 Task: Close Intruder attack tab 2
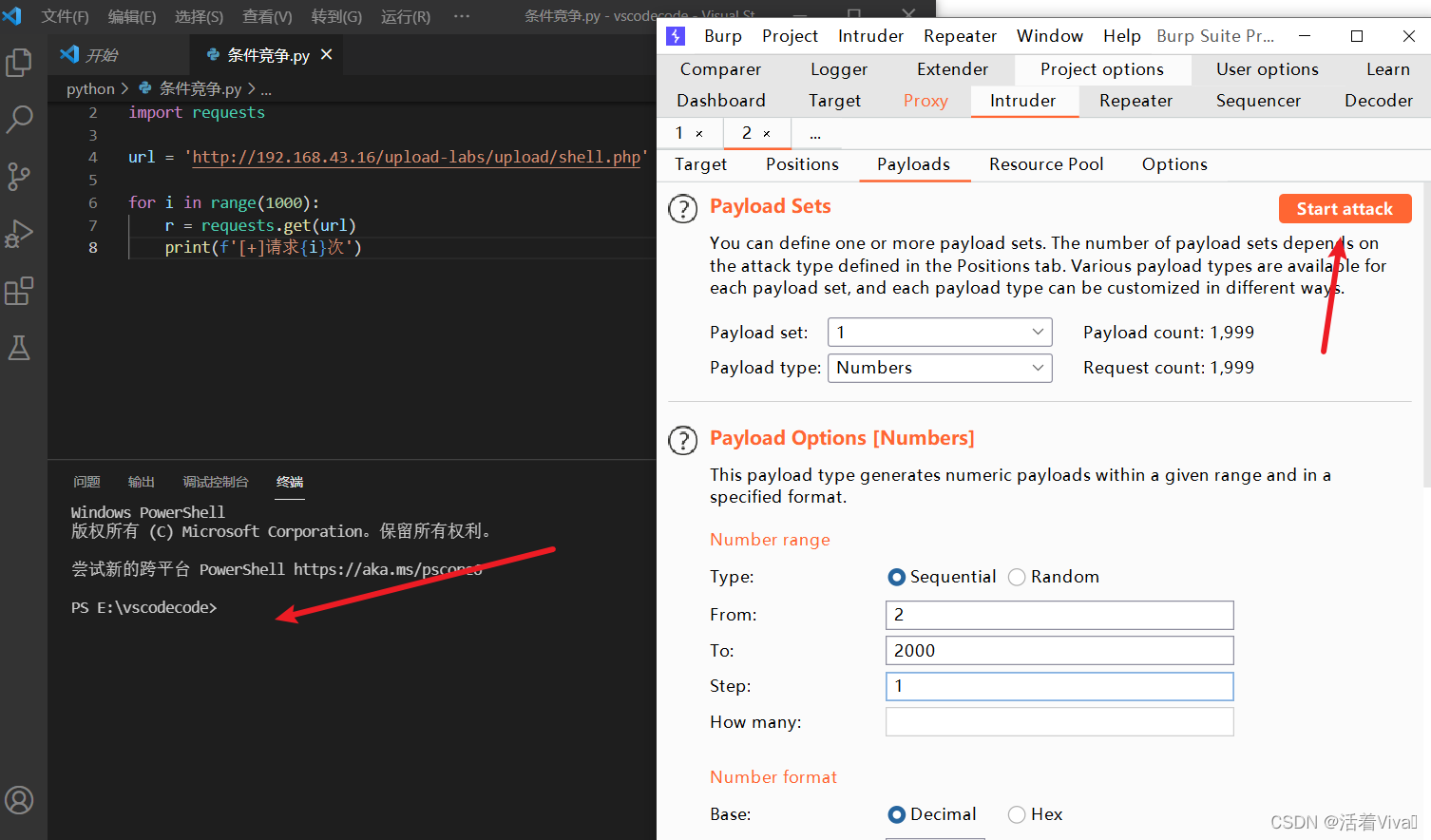click(767, 134)
